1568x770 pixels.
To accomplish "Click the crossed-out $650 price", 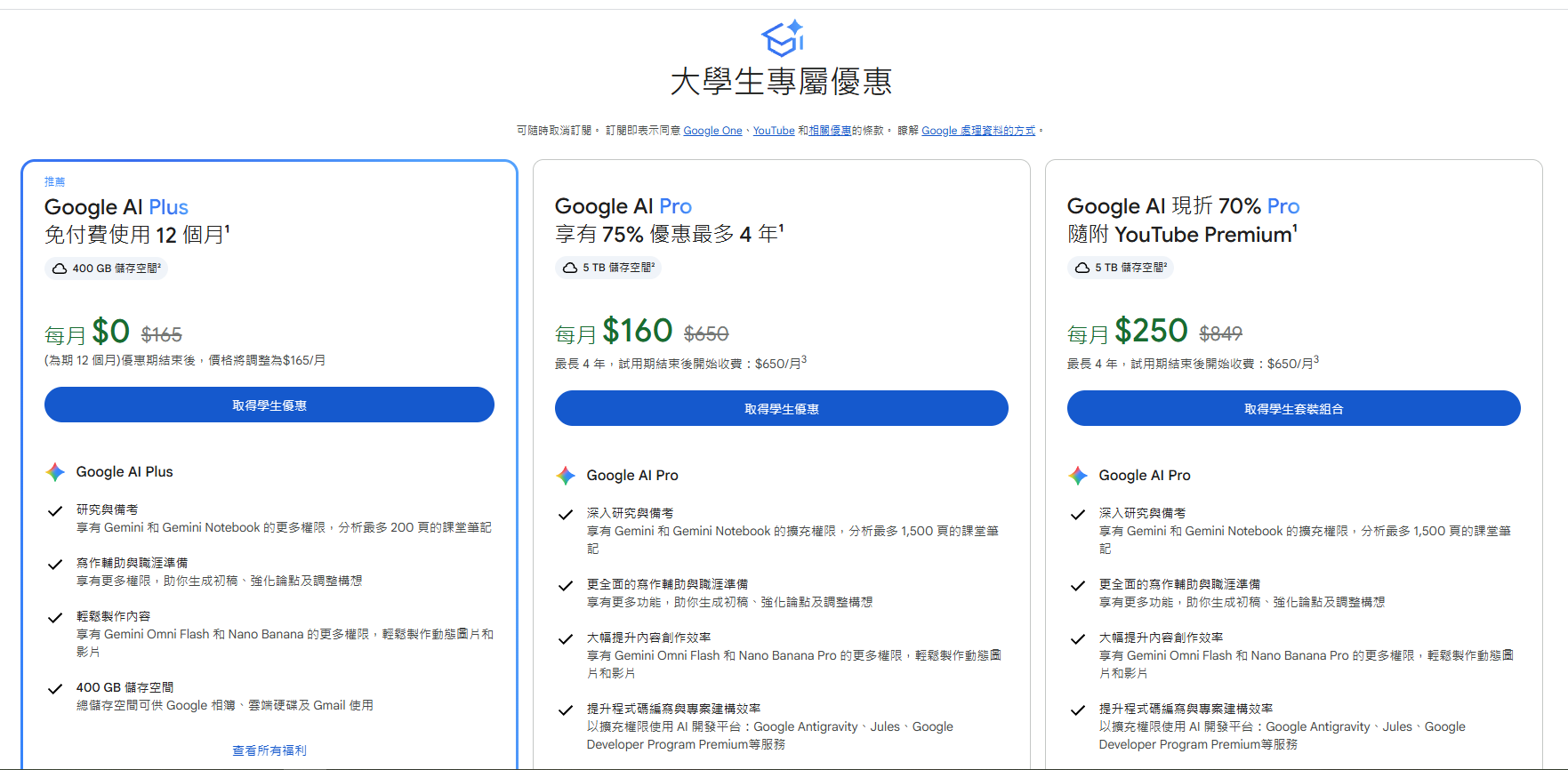I will [x=706, y=333].
